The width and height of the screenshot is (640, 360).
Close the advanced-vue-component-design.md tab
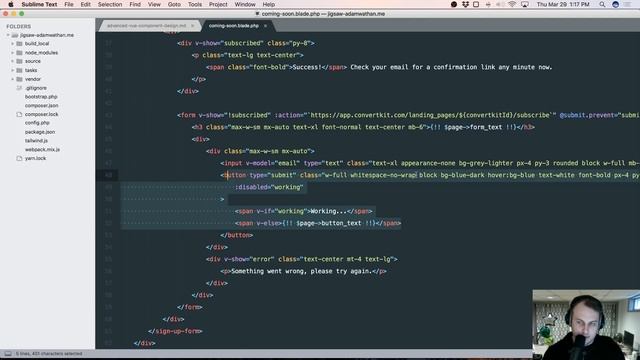193,26
